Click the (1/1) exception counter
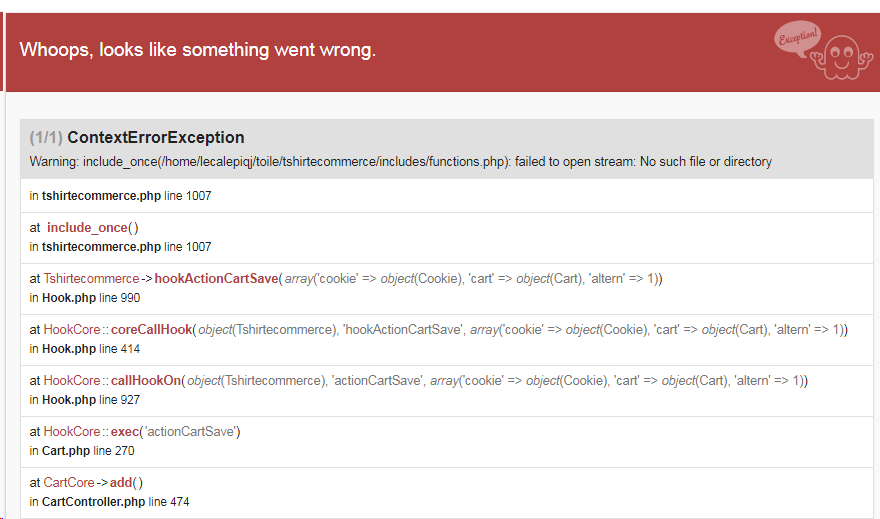The image size is (880, 519). point(46,137)
